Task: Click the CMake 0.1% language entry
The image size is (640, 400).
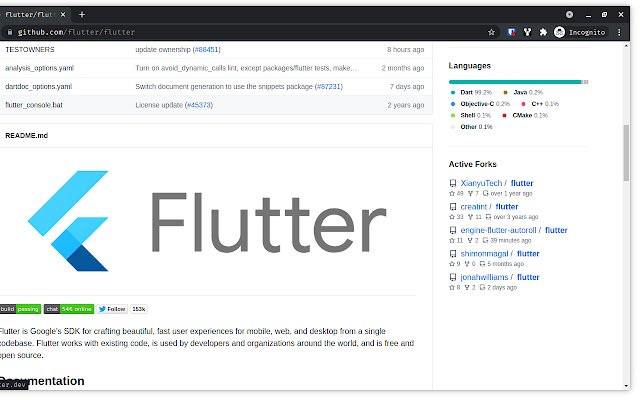Action: 525,115
